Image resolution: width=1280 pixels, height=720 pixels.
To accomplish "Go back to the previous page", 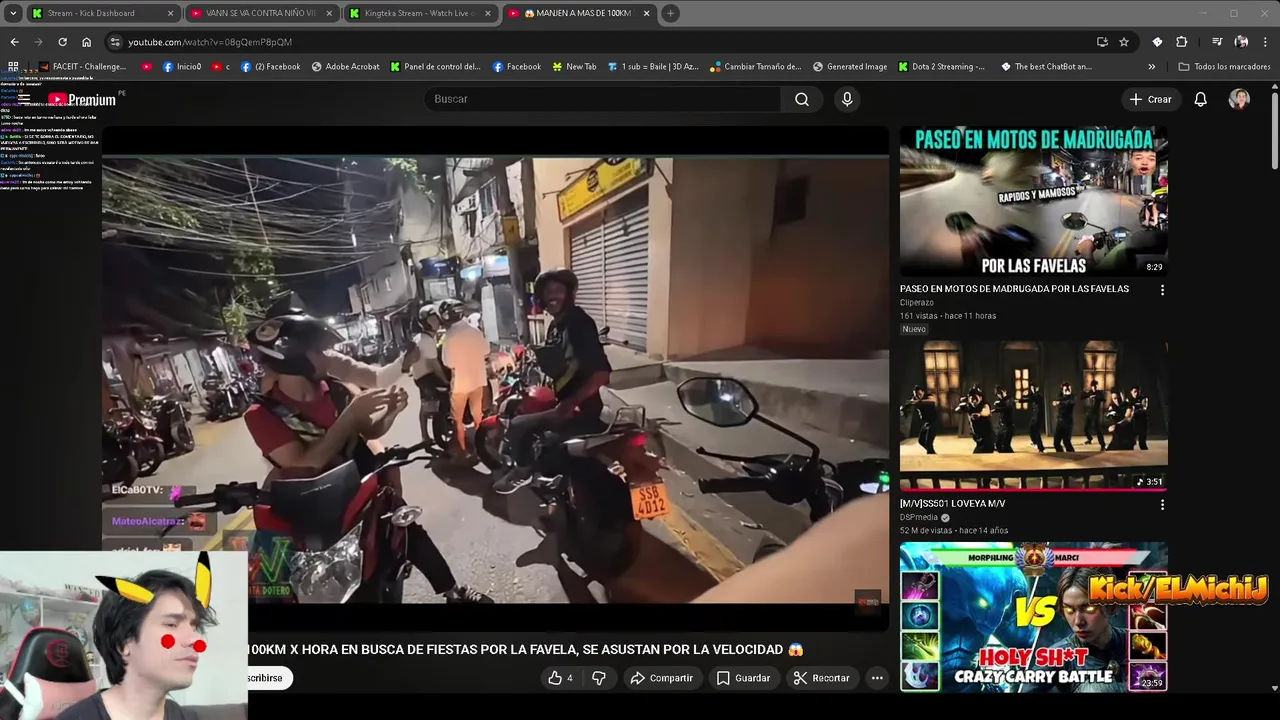I will 14,42.
